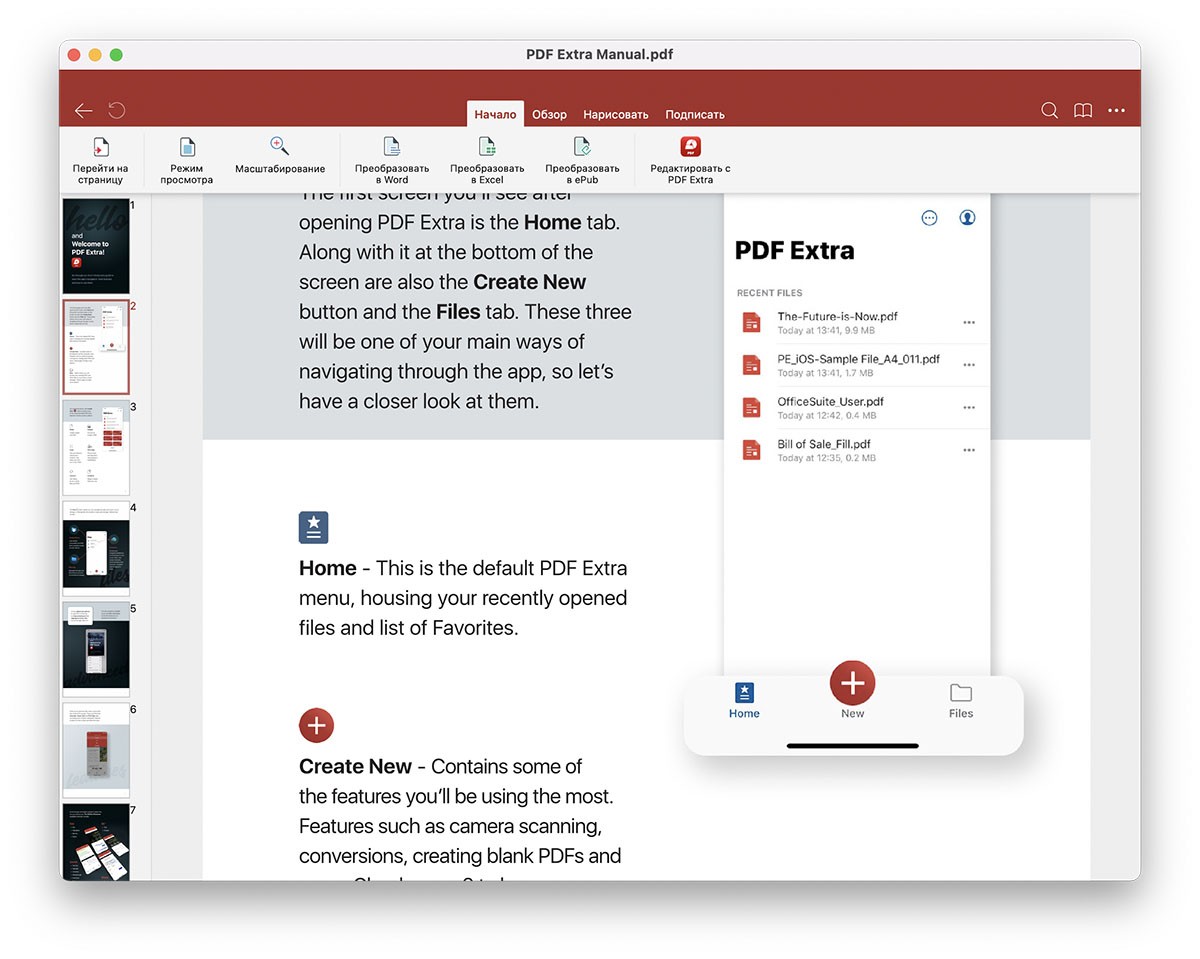
Task: Select page 2 thumbnail
Action: [x=96, y=347]
